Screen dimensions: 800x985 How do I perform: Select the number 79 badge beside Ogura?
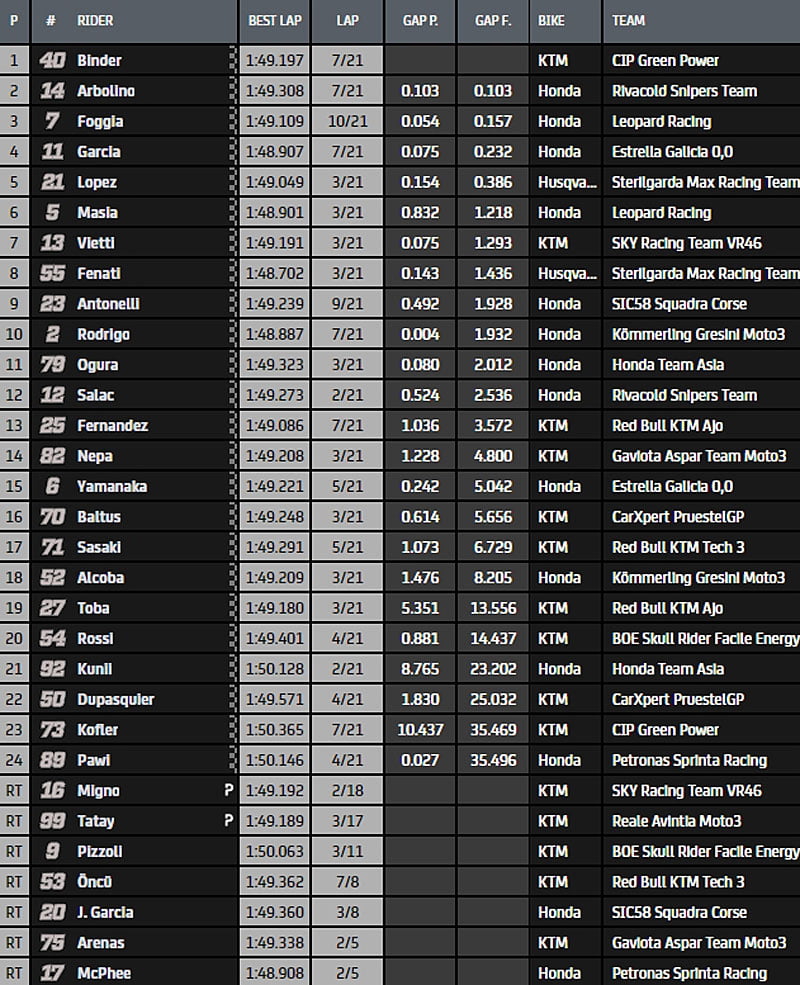[x=52, y=365]
